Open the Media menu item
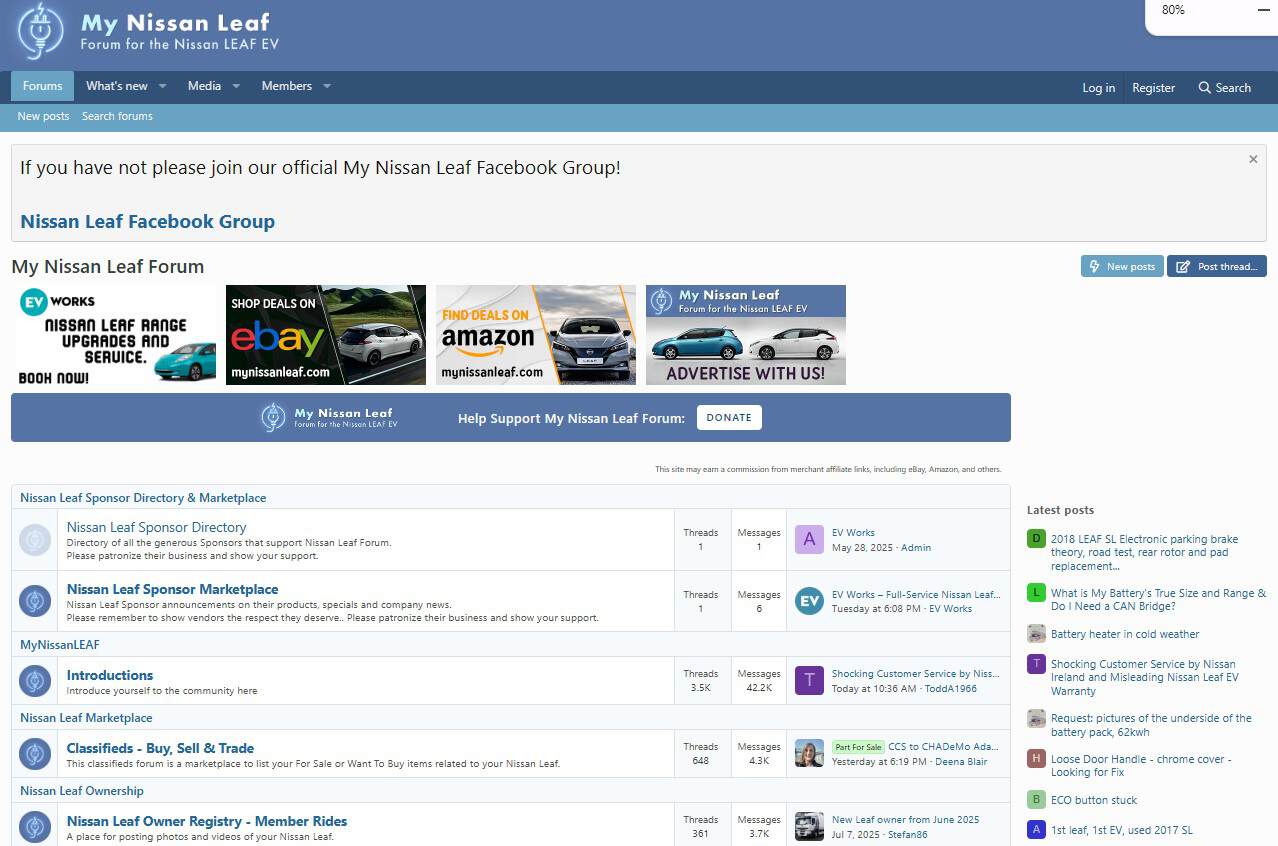The height and width of the screenshot is (846, 1278). pyautogui.click(x=204, y=86)
